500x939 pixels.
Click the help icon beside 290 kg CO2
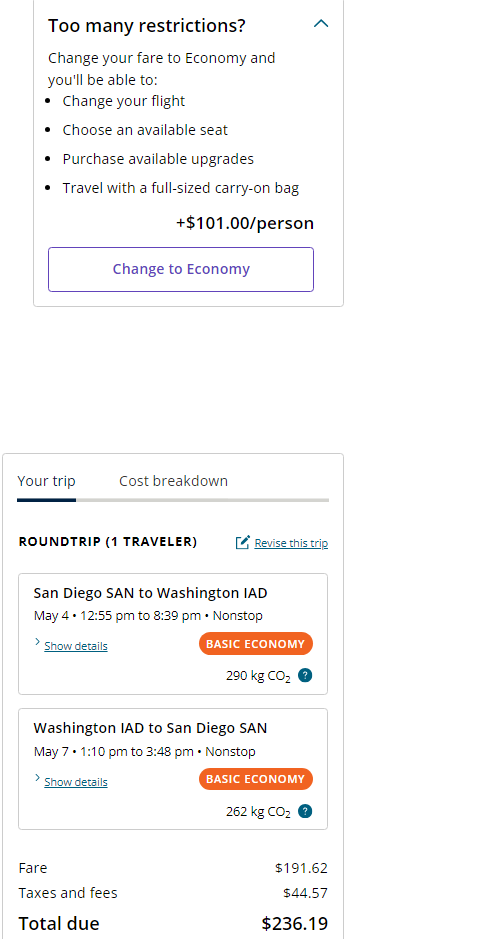(305, 676)
